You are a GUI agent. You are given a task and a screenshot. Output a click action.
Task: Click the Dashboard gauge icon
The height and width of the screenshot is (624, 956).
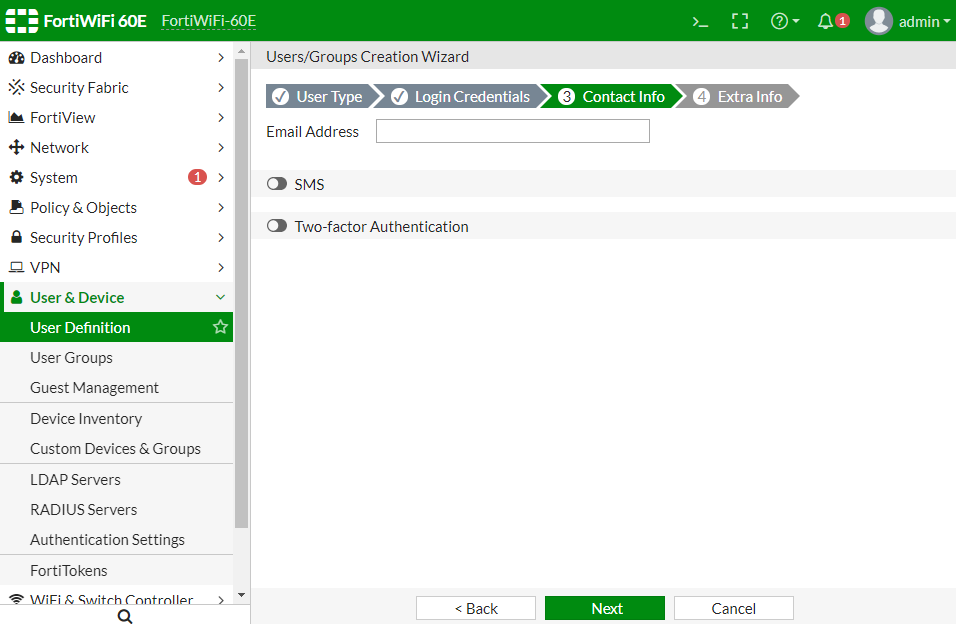coord(16,58)
